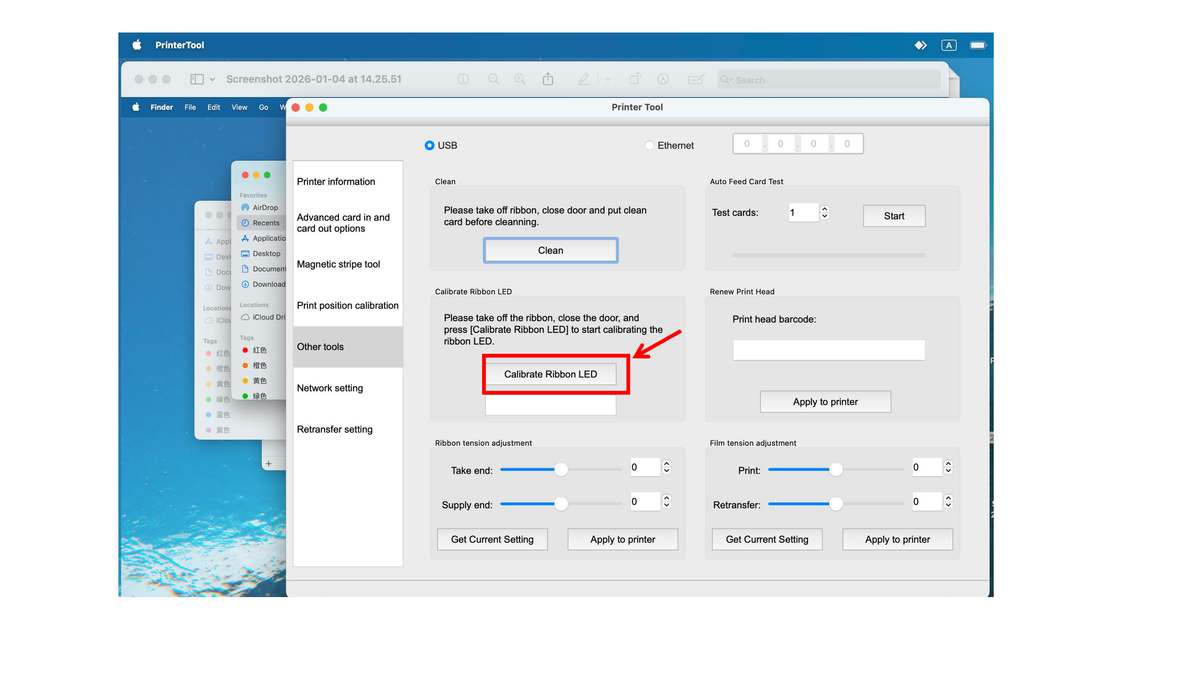Open the File menu in inner menu bar
Viewport: 1200px width, 675px height.
tap(190, 107)
